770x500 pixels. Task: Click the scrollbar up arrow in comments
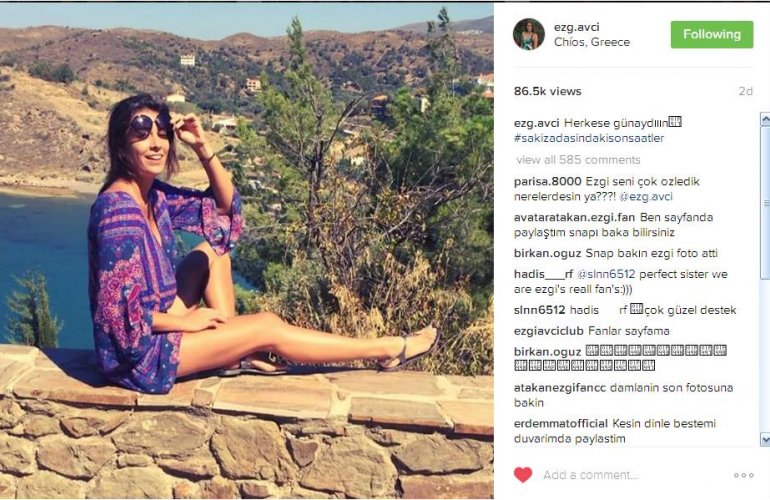[x=765, y=119]
